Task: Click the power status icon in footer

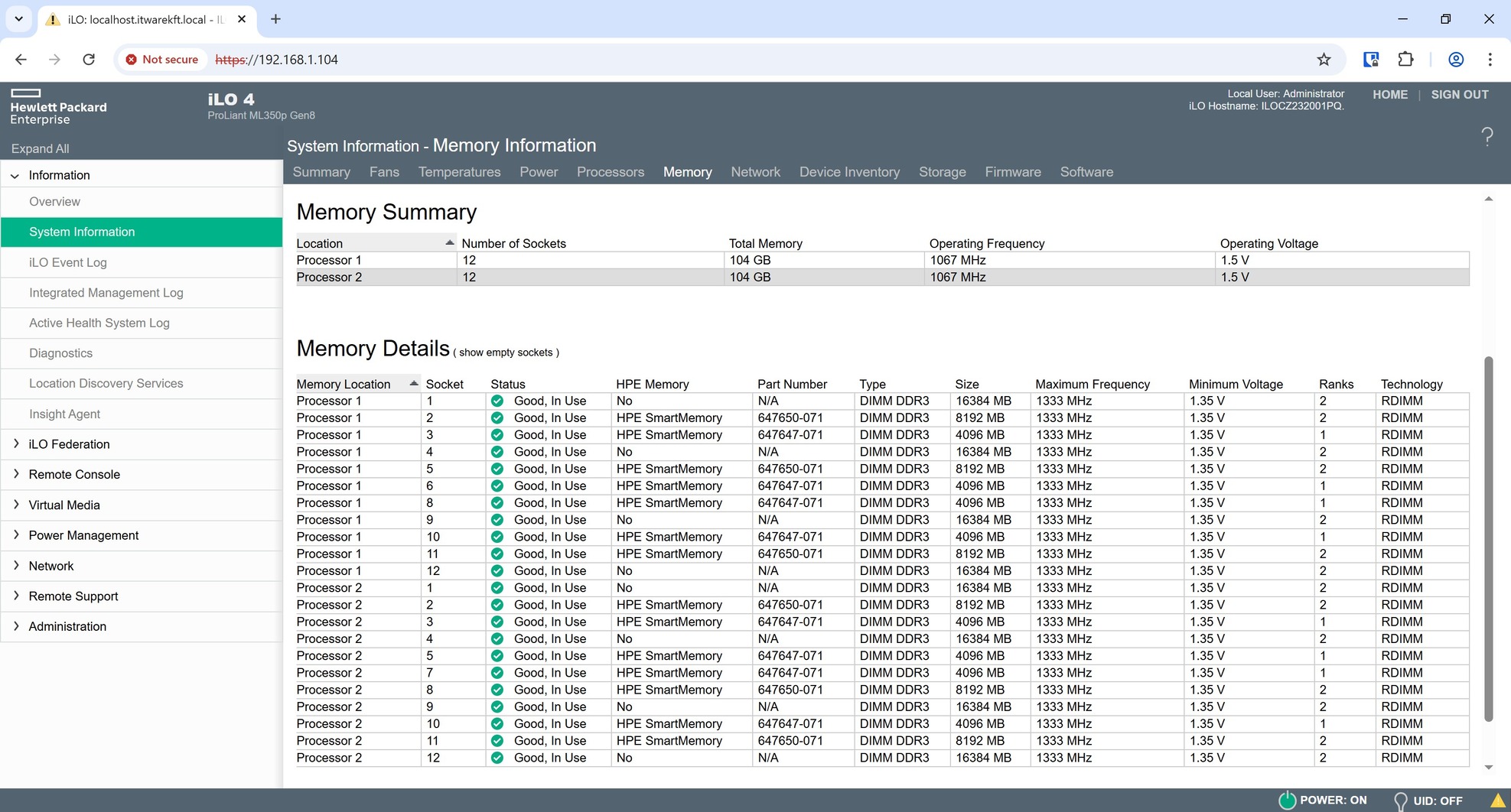Action: 1287,800
